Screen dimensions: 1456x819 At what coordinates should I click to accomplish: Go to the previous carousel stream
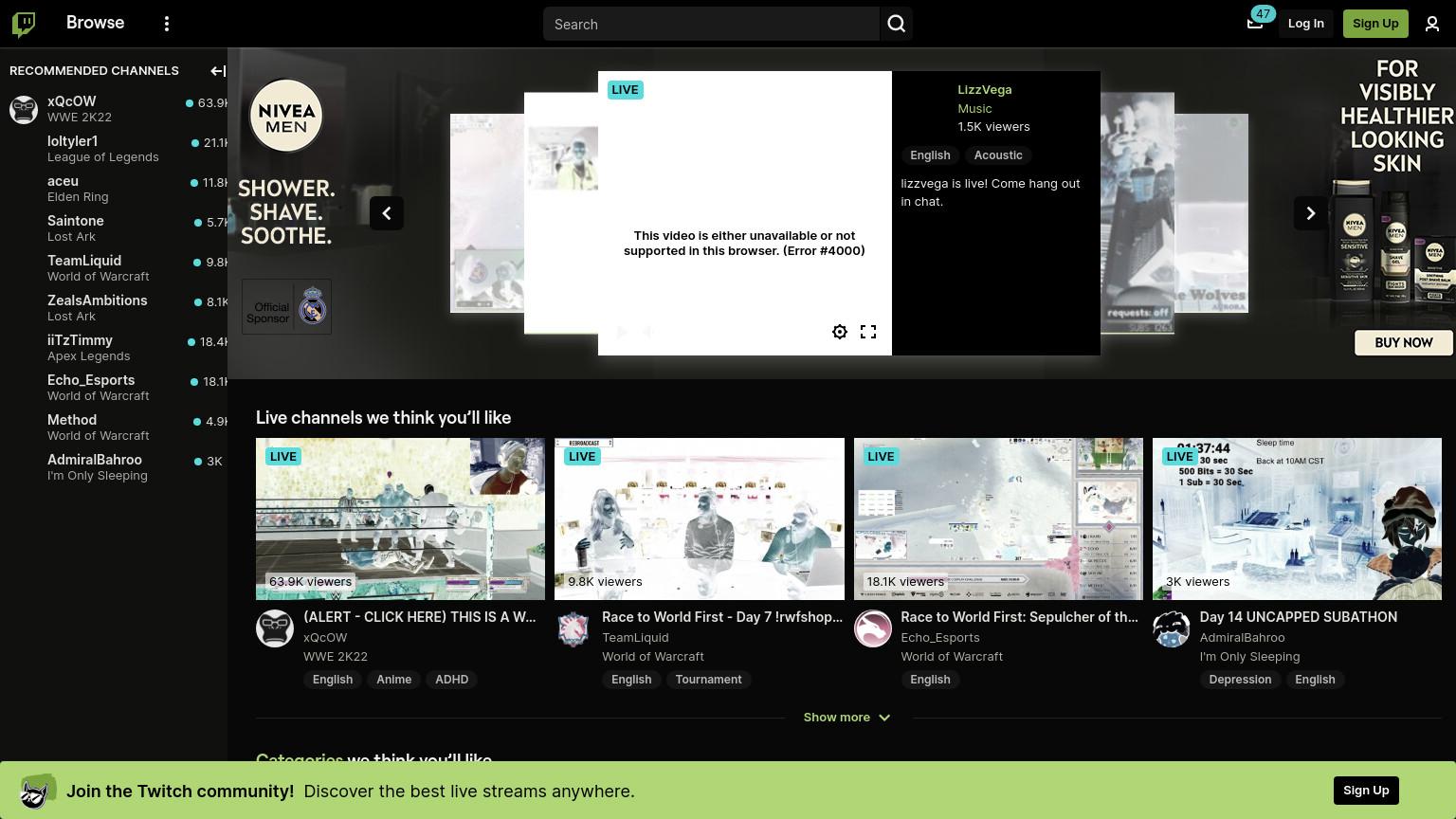tap(387, 213)
